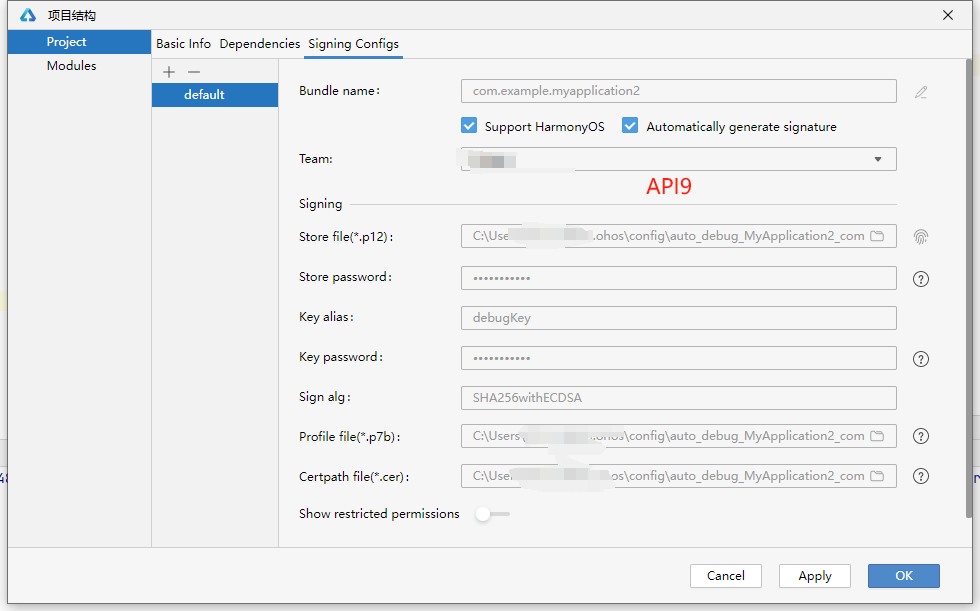Open help for Store password

point(921,279)
